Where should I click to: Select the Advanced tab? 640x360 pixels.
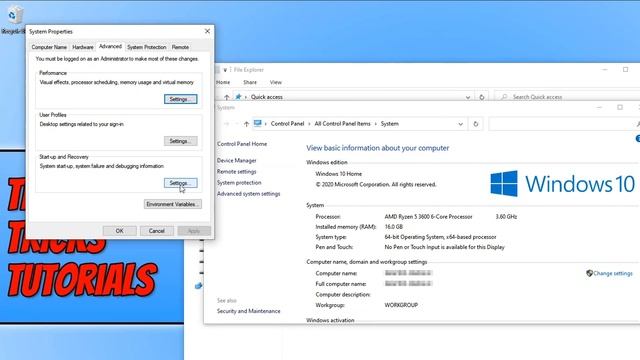(x=110, y=47)
